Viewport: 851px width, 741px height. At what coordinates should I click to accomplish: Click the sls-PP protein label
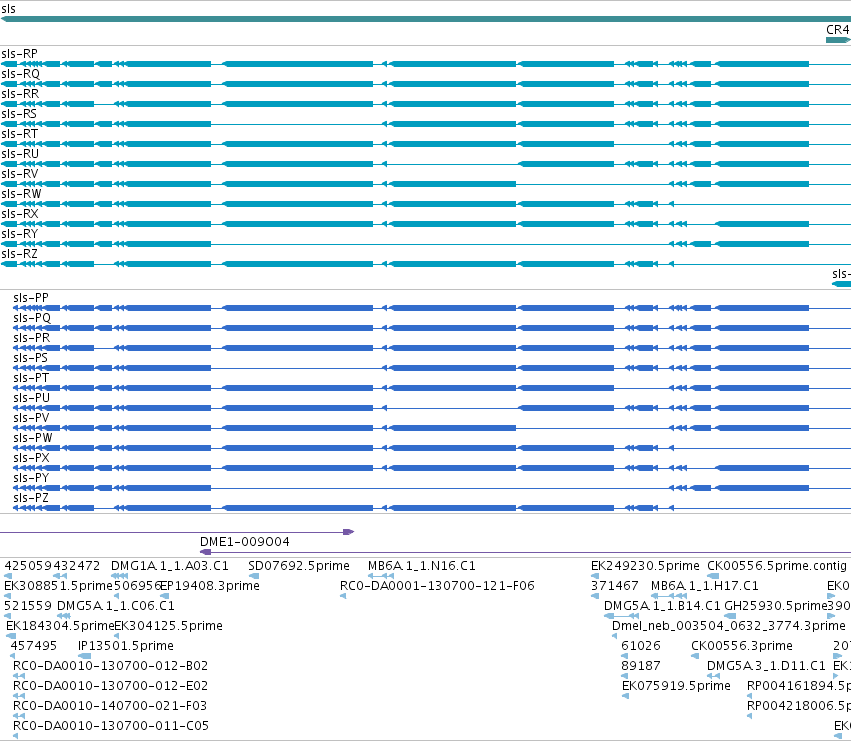click(31, 297)
